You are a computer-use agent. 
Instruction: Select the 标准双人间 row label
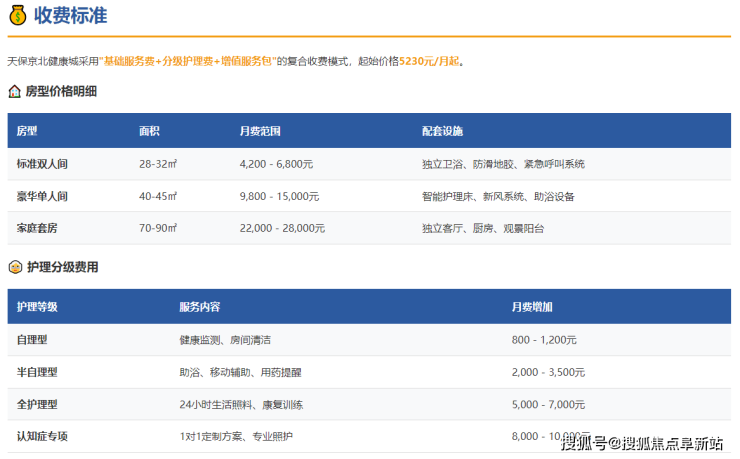click(x=42, y=163)
